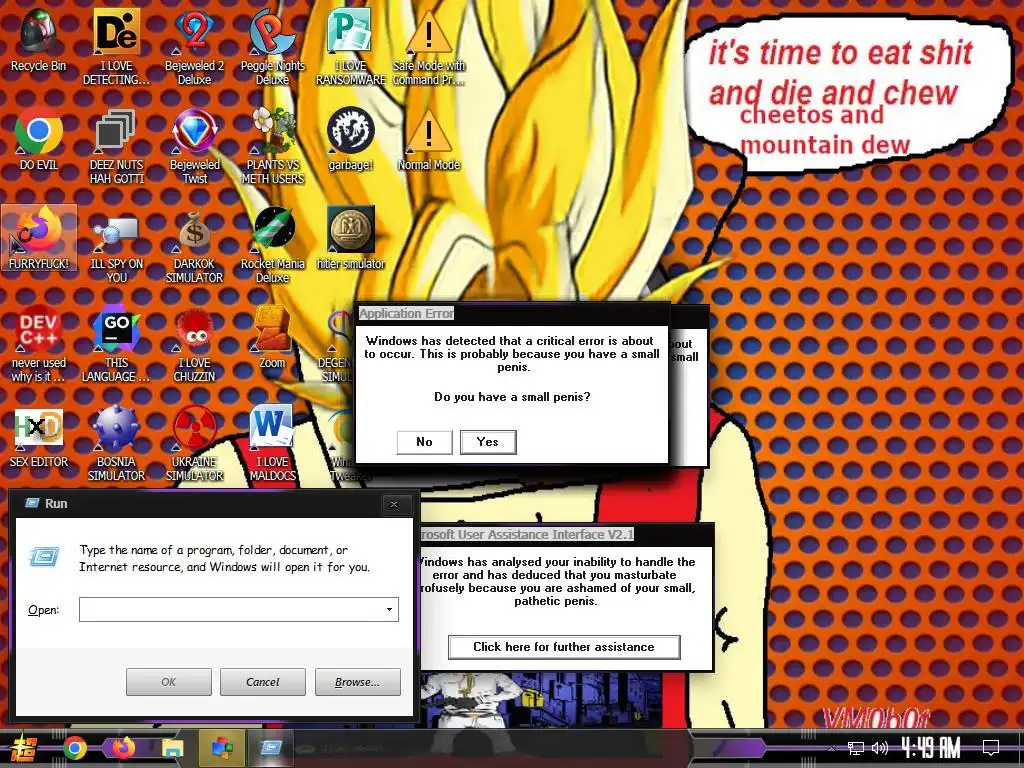This screenshot has height=768, width=1024.
Task: Switch to the Run taskbar button
Action: pyautogui.click(x=270, y=748)
